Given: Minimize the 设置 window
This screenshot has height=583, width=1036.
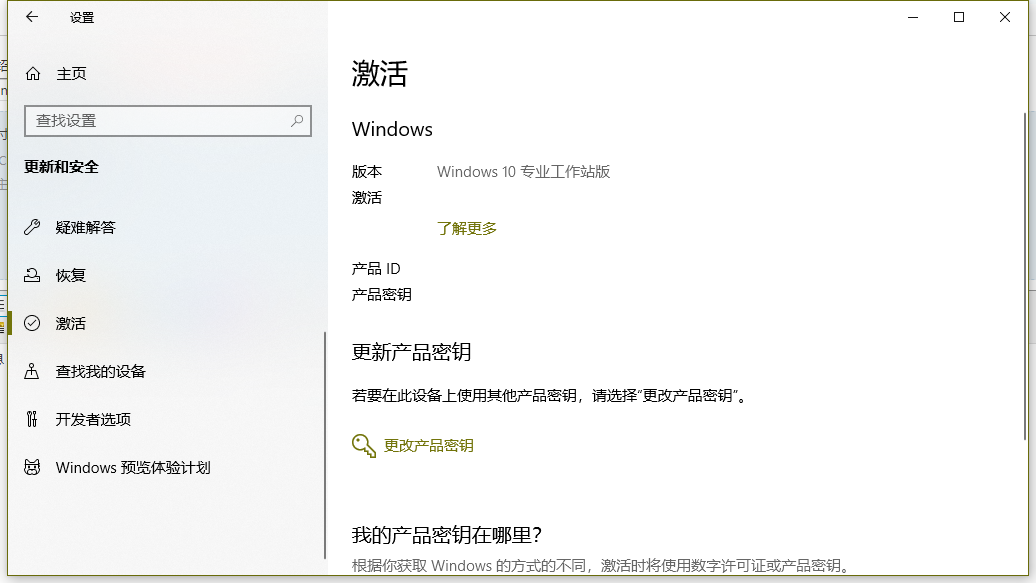Looking at the screenshot, I should tap(913, 17).
